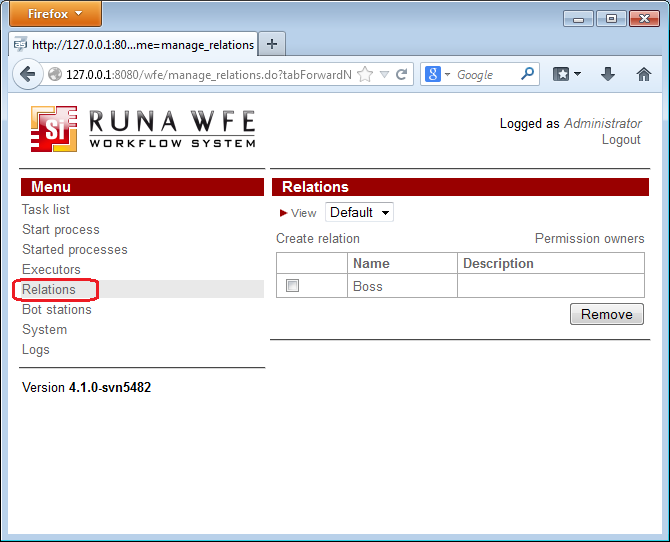Select Executors in the side menu
Screen dimensions: 670x542
point(51,269)
